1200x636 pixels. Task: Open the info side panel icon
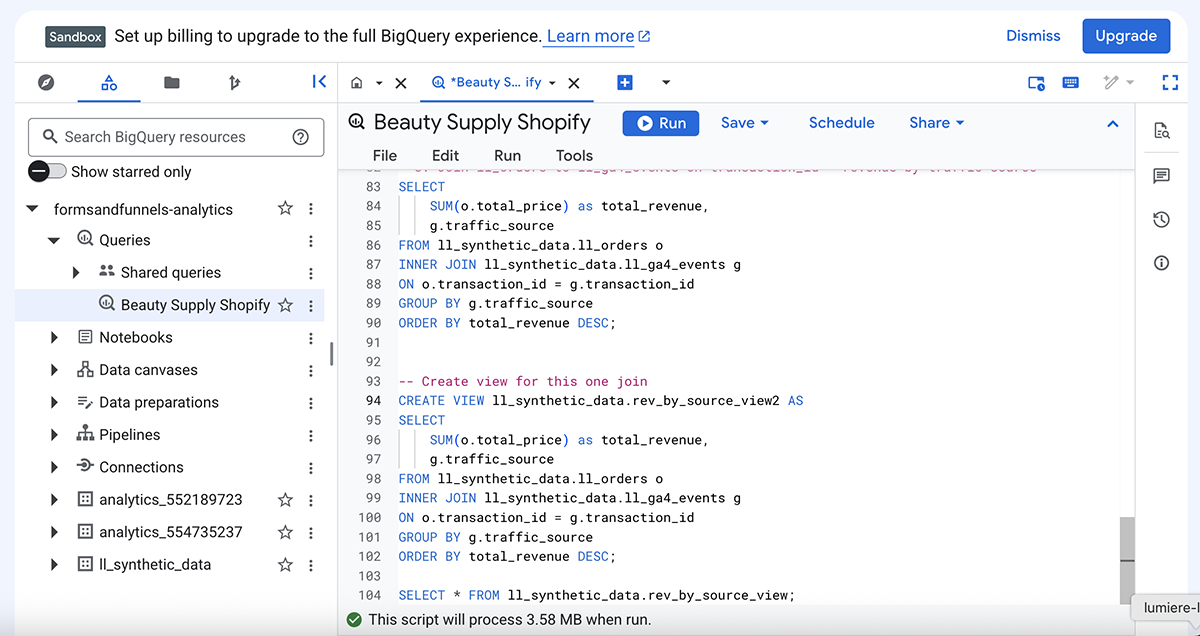click(x=1161, y=264)
